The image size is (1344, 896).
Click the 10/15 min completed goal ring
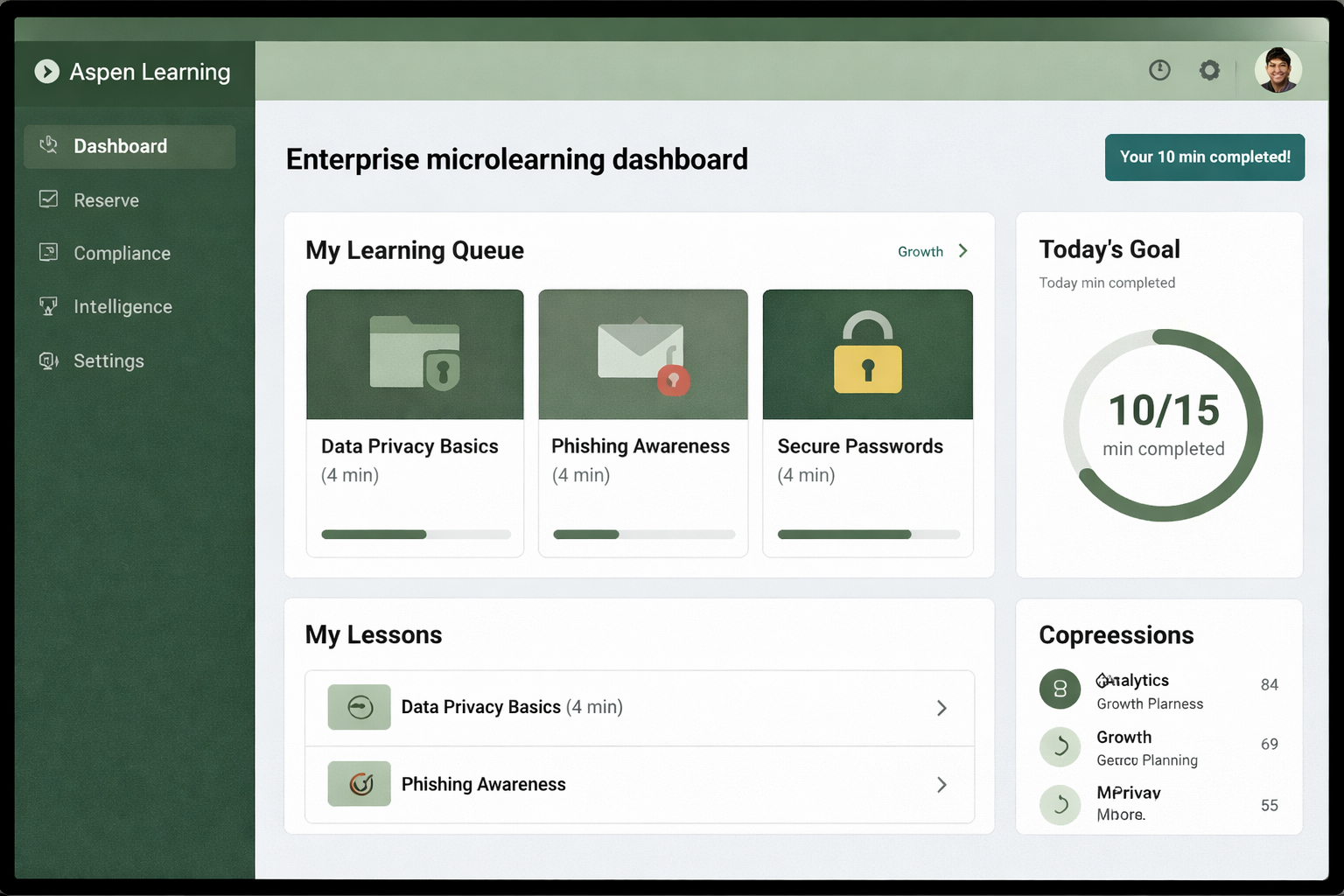(x=1163, y=425)
